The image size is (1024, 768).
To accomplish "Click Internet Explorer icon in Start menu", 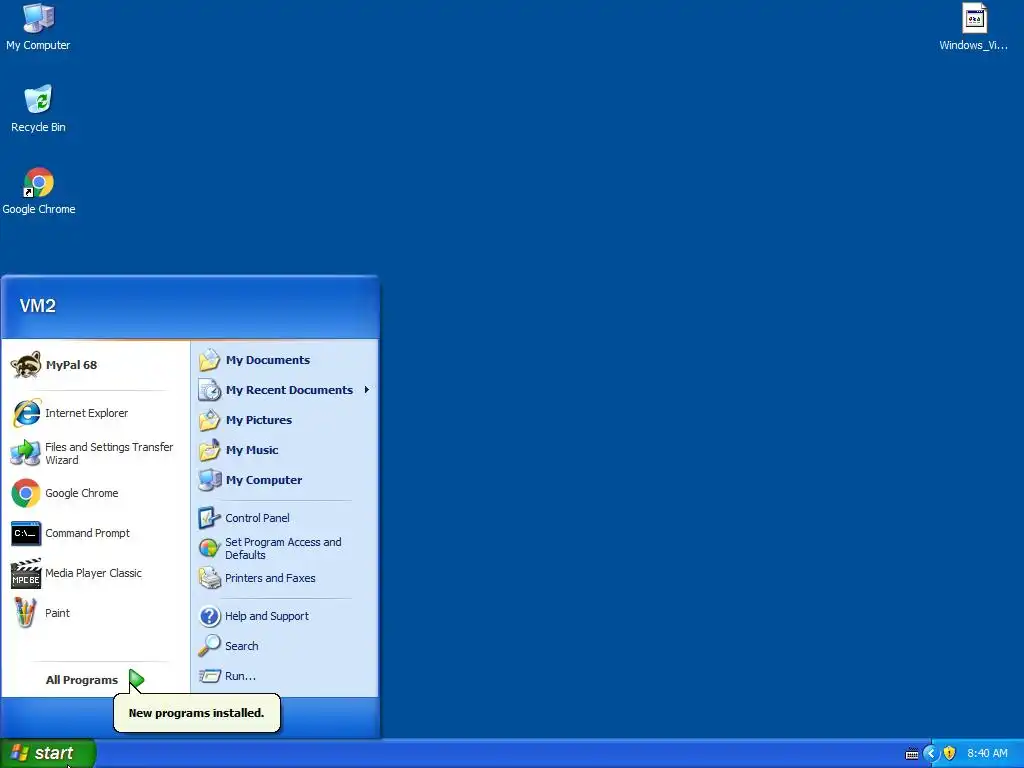I will pyautogui.click(x=26, y=413).
